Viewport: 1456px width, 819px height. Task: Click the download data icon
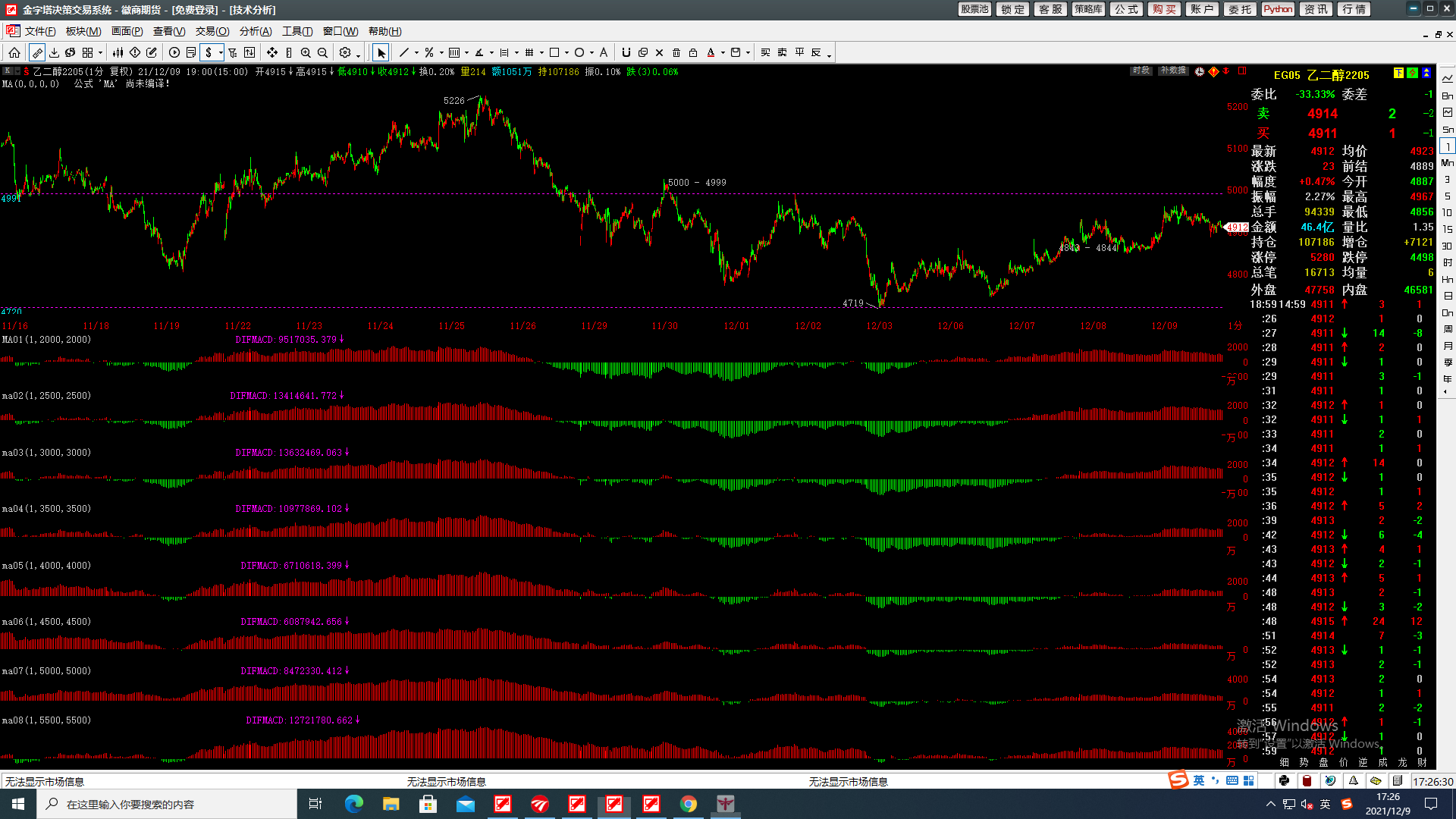(x=54, y=52)
